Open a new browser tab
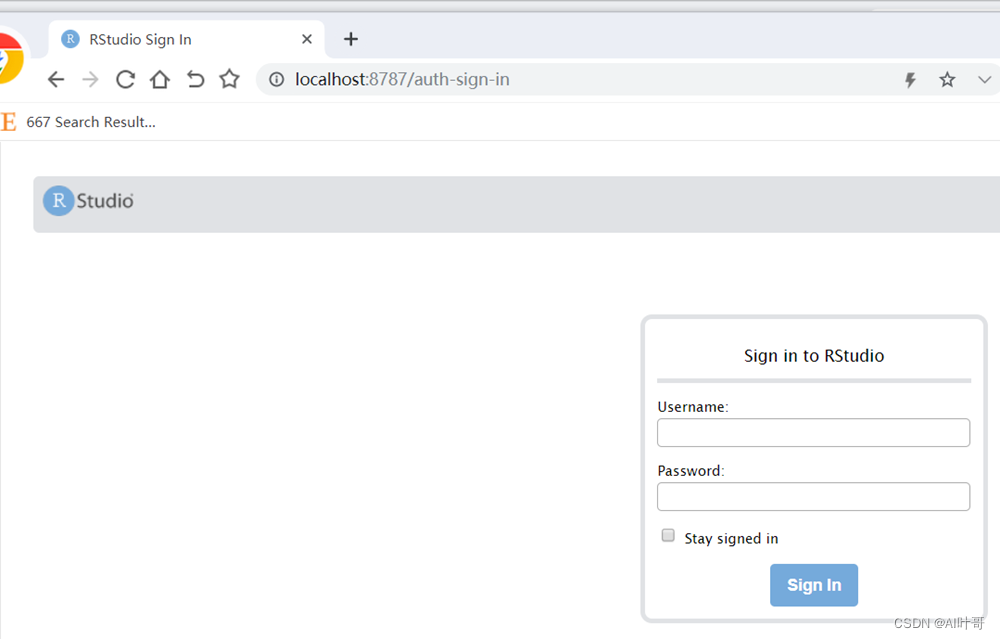The image size is (1000, 639). (x=350, y=39)
